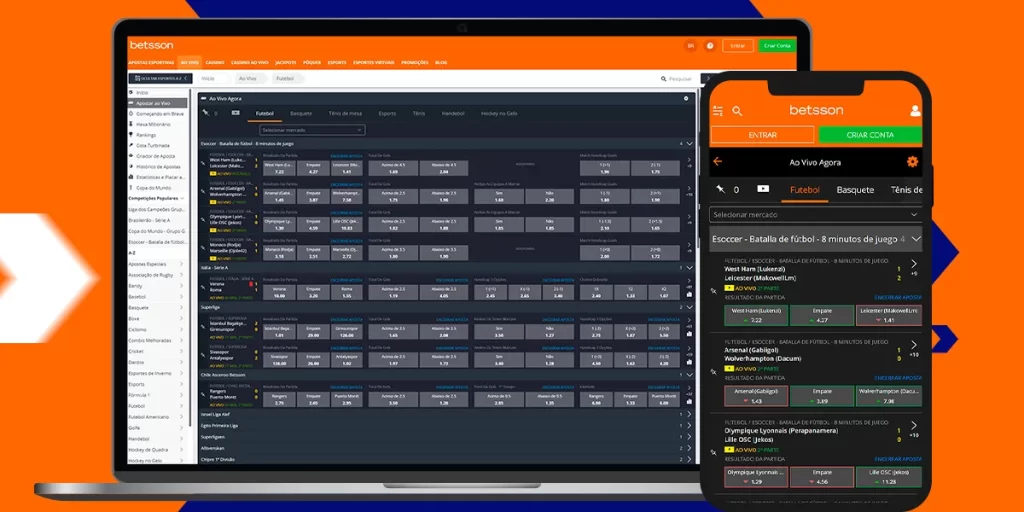Pin the West Ham match on the laptop
Screen dimensions: 1024x512
tap(203, 163)
